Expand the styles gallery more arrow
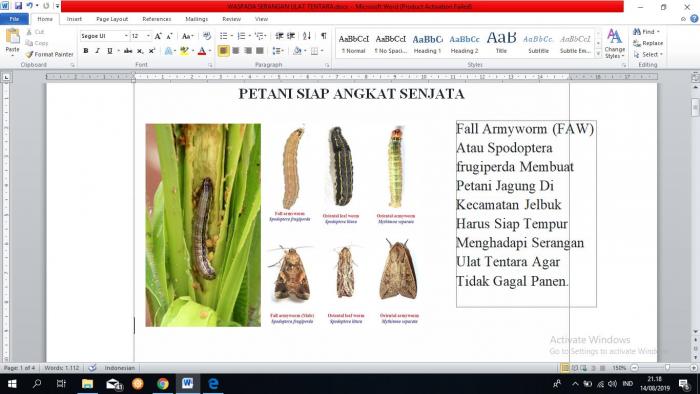Screen dimensions: 700x394 pyautogui.click(x=598, y=54)
